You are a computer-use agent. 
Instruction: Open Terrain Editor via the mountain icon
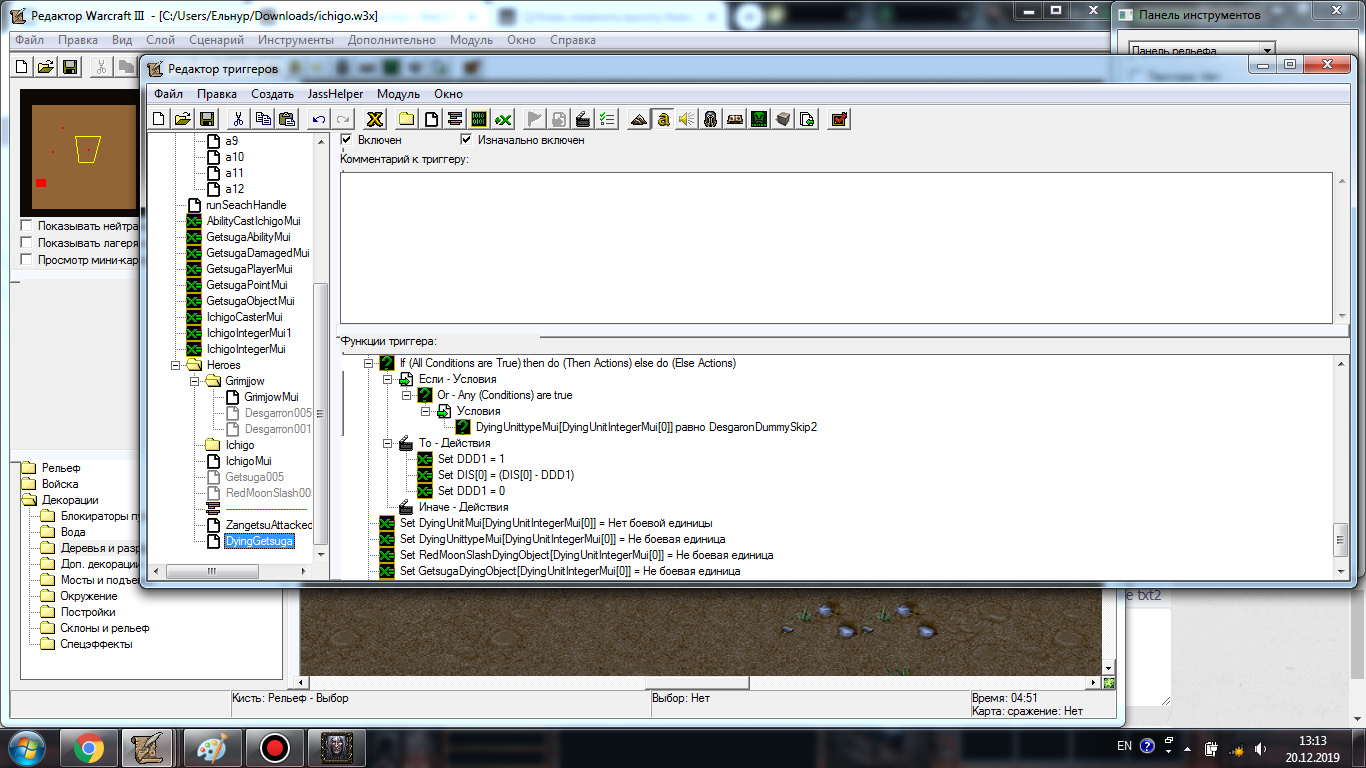(639, 119)
